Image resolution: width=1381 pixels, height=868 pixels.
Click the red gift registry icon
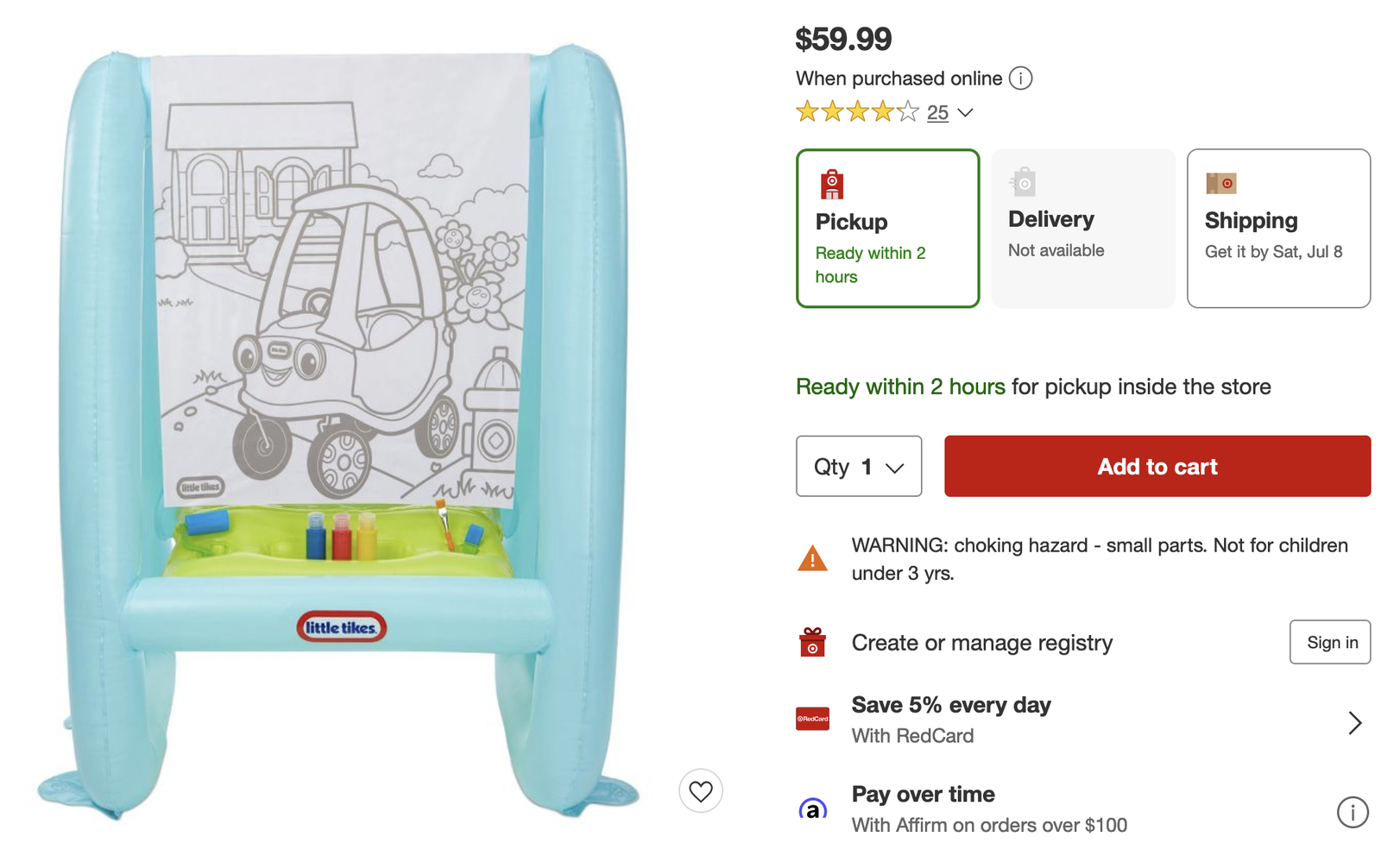[812, 643]
